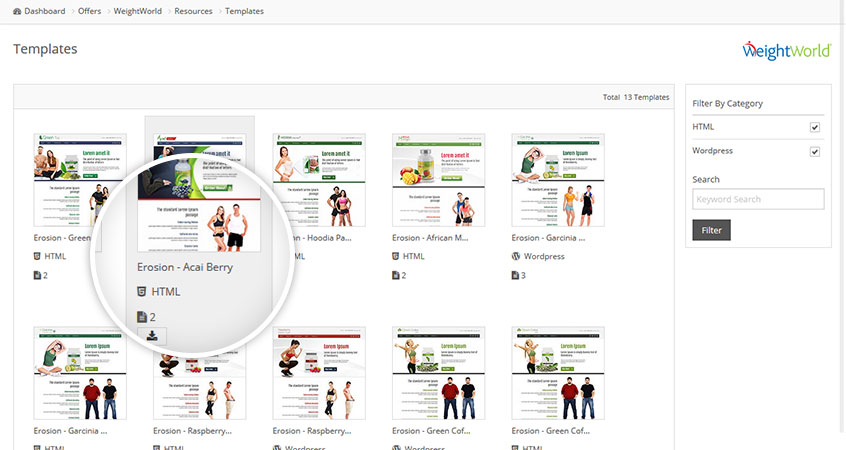Click the Dashboard icon in breadcrumb

(x=17, y=11)
